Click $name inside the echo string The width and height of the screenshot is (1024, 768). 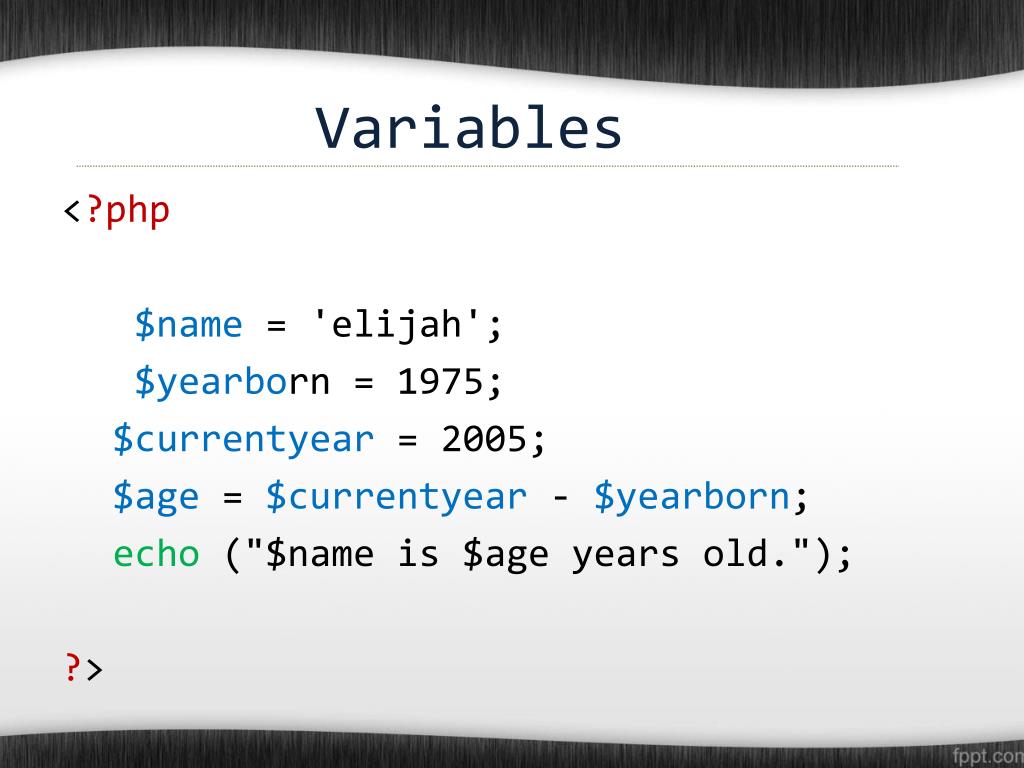coord(320,554)
